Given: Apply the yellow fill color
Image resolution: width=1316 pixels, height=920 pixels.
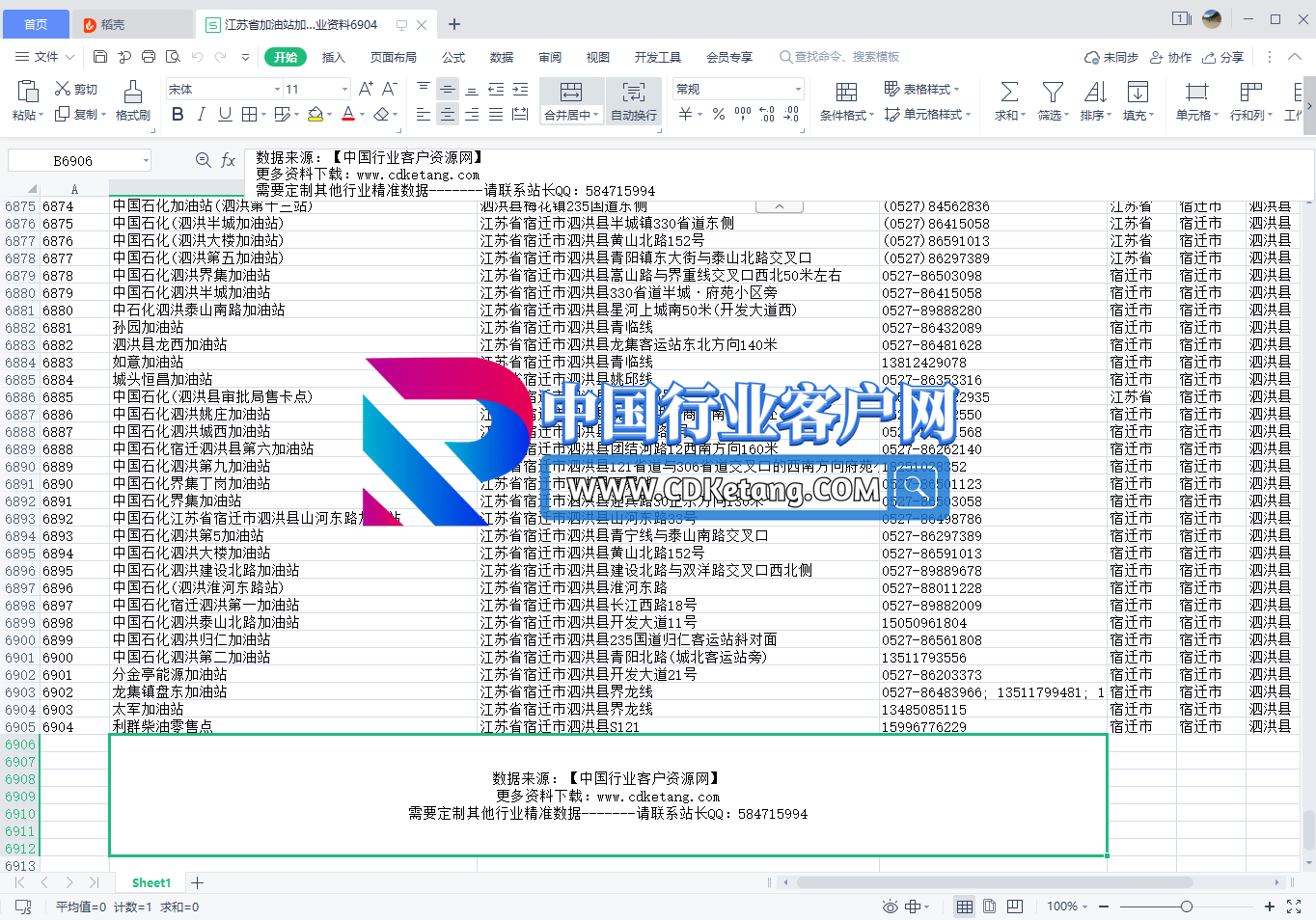Looking at the screenshot, I should pyautogui.click(x=315, y=114).
